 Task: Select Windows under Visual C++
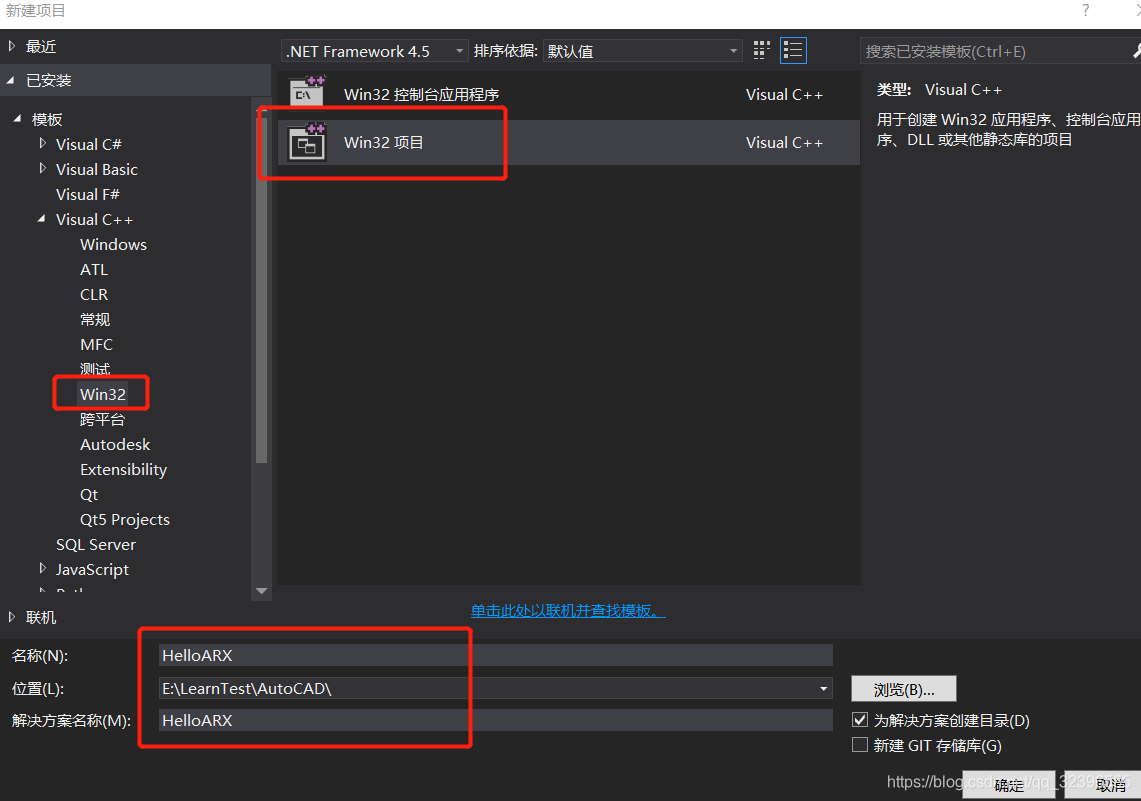[113, 244]
